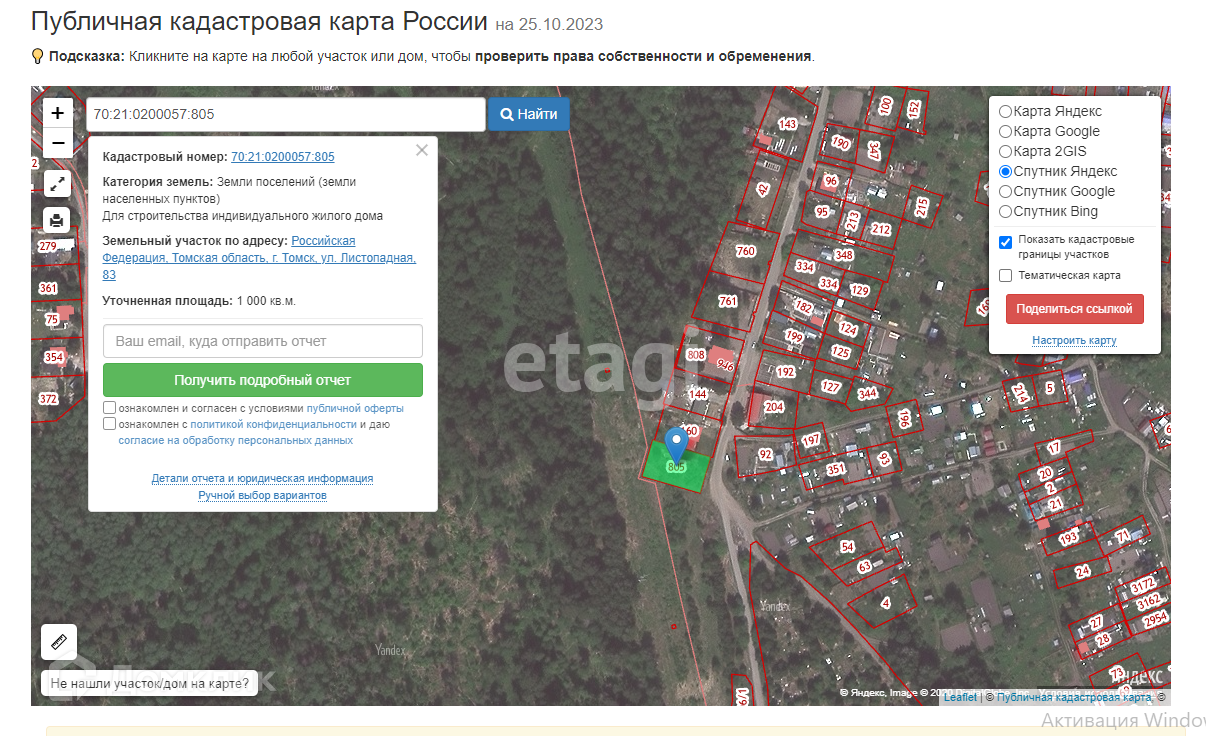Select parcel 197 on the map

pos(810,440)
